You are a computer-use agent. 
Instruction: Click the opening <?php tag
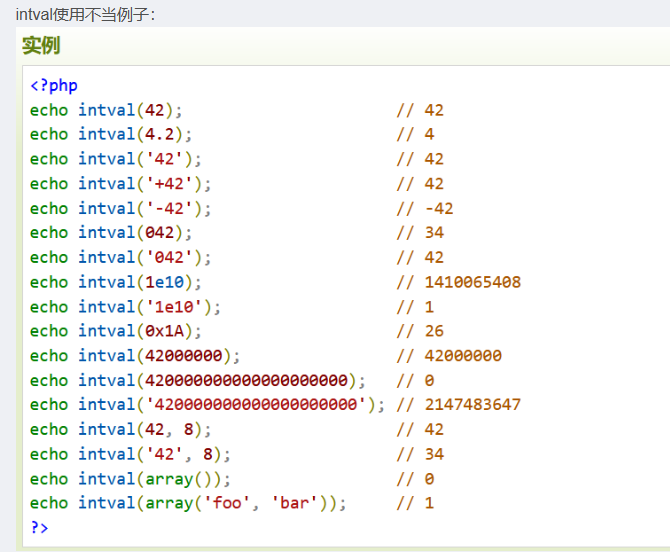53,85
